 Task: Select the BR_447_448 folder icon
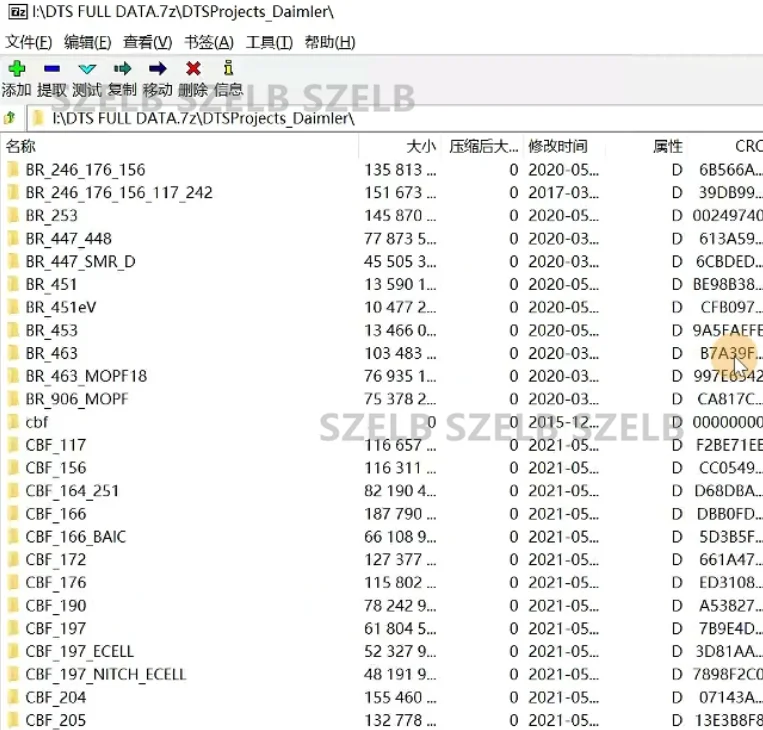pyautogui.click(x=13, y=238)
